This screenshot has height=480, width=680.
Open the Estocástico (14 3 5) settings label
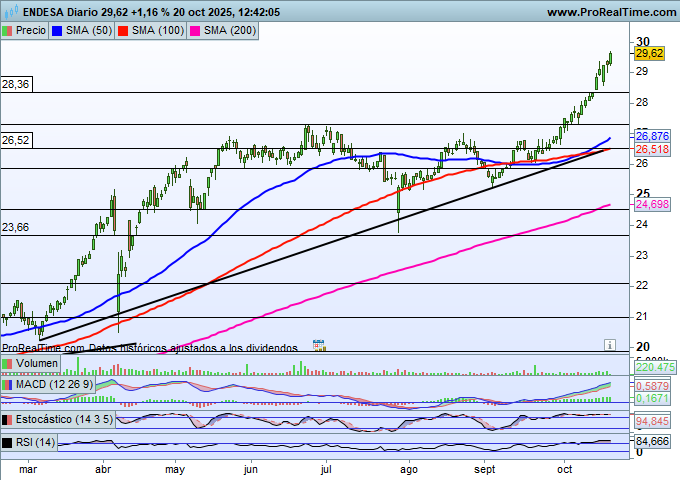[x=64, y=420]
